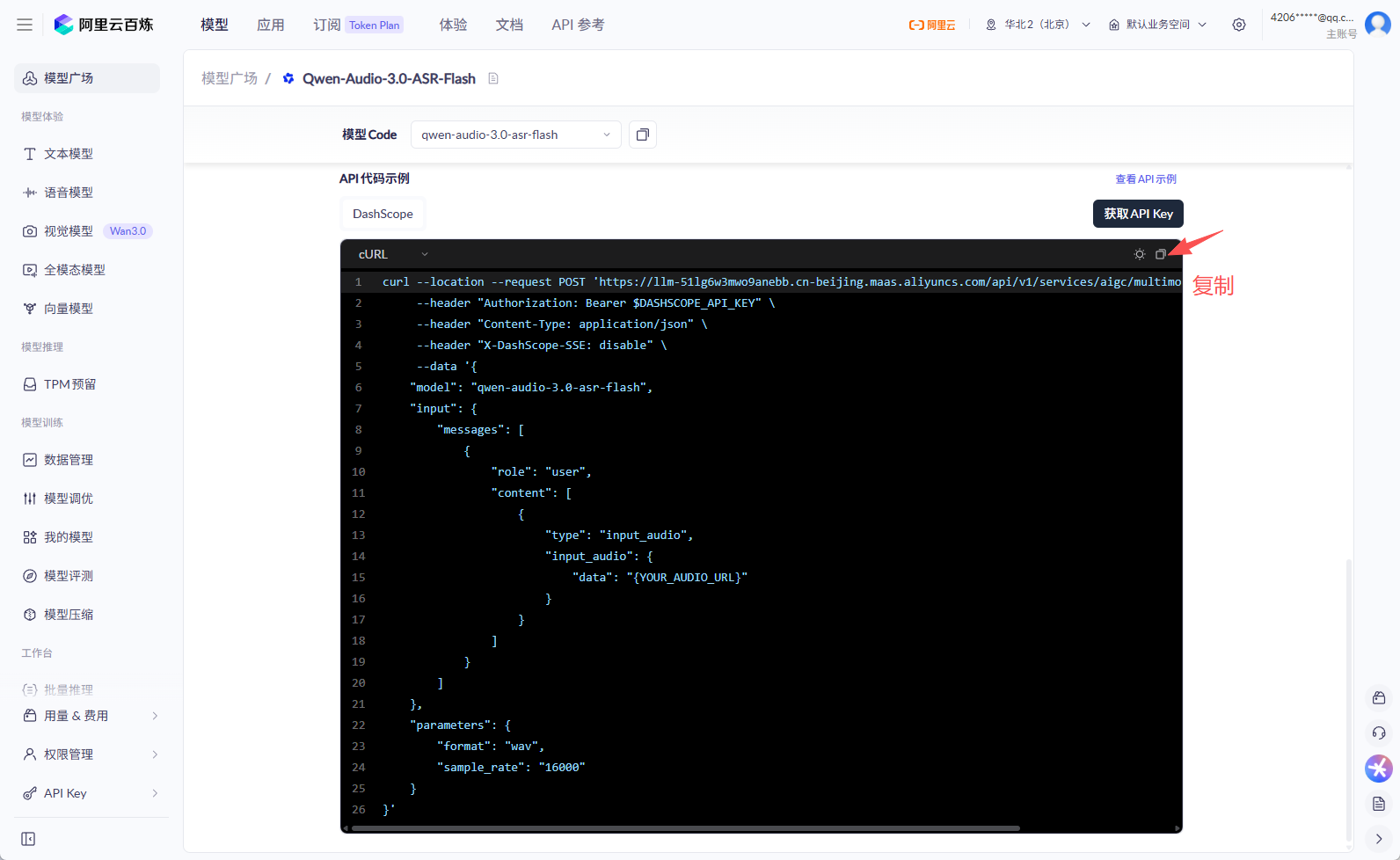Open the 订阅 Token Plan menu

tap(358, 25)
